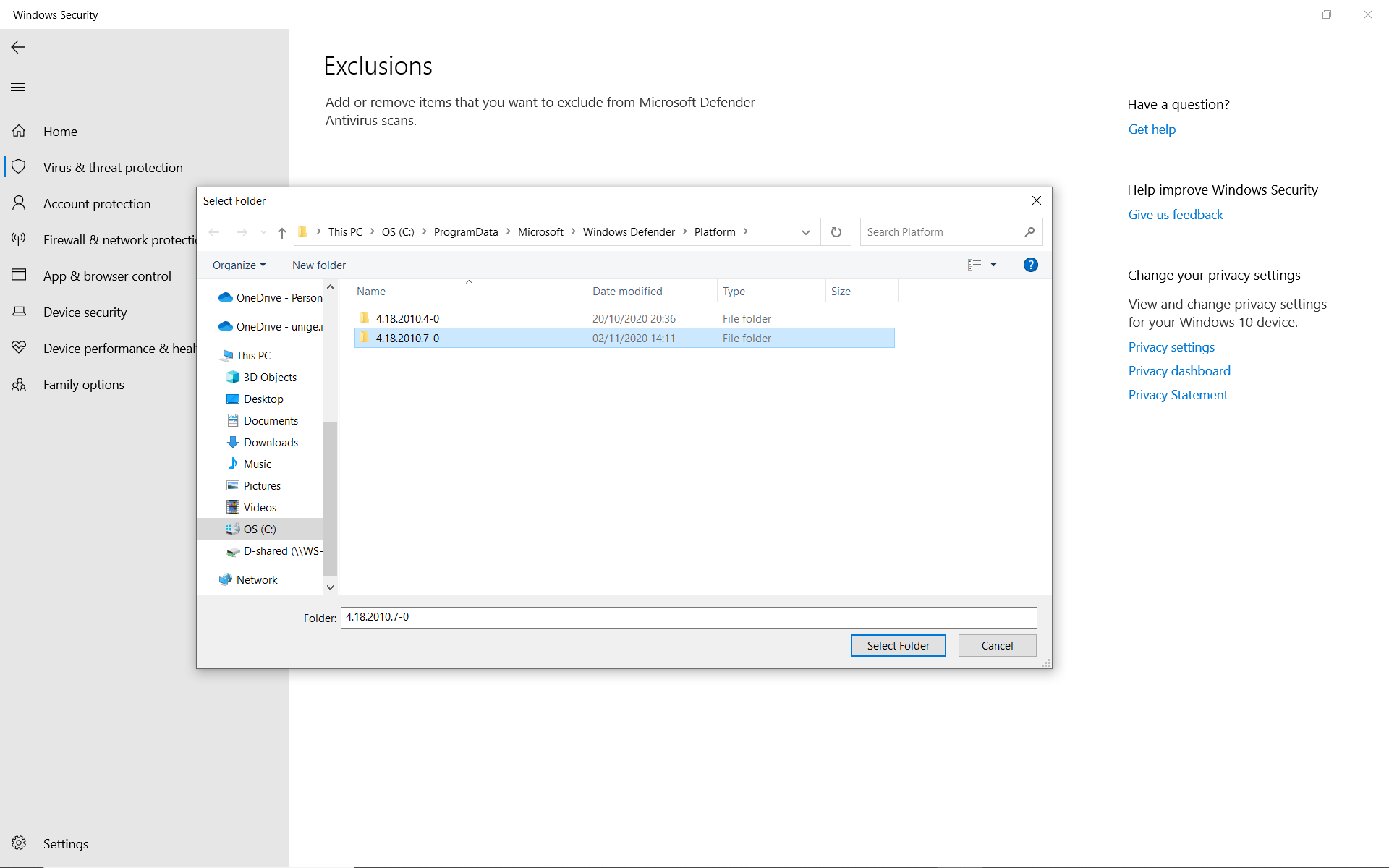Open the hamburger navigation menu
The image size is (1389, 868).
[x=18, y=88]
